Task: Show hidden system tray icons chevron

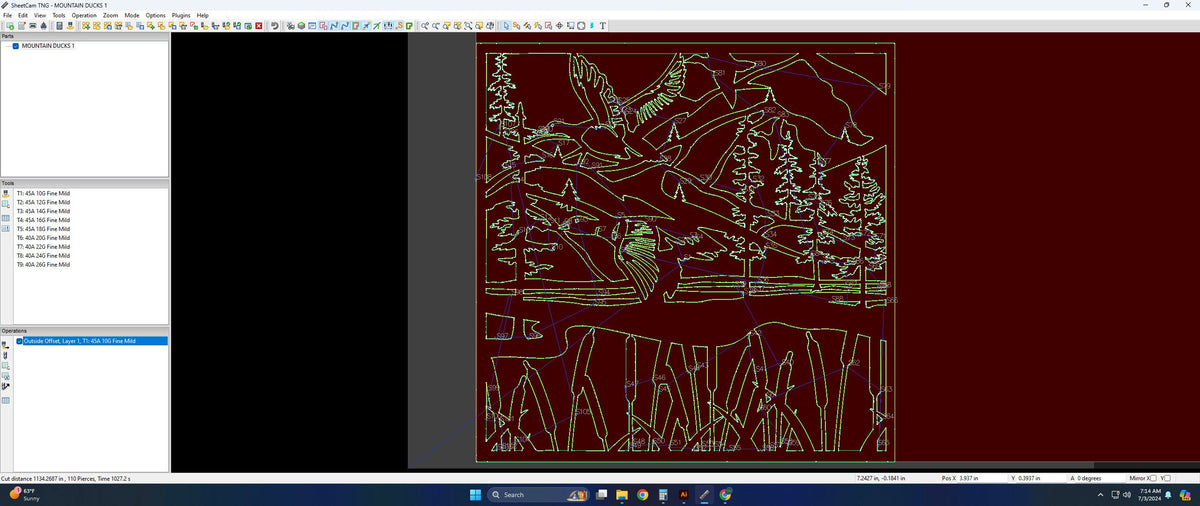Action: coord(1101,494)
